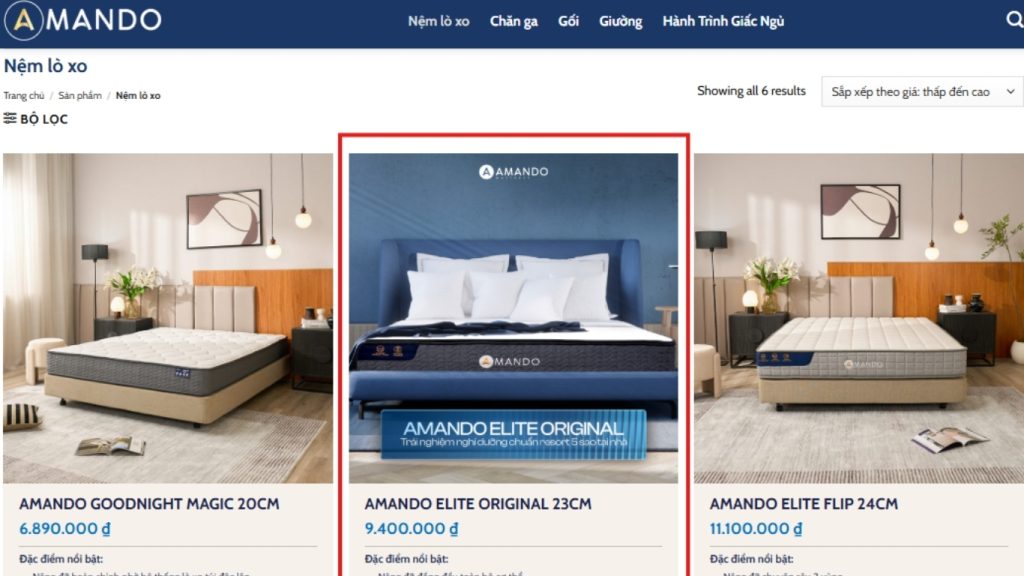This screenshot has width=1024, height=576.
Task: Click the search magnifier icon in header
Action: click(x=1015, y=20)
